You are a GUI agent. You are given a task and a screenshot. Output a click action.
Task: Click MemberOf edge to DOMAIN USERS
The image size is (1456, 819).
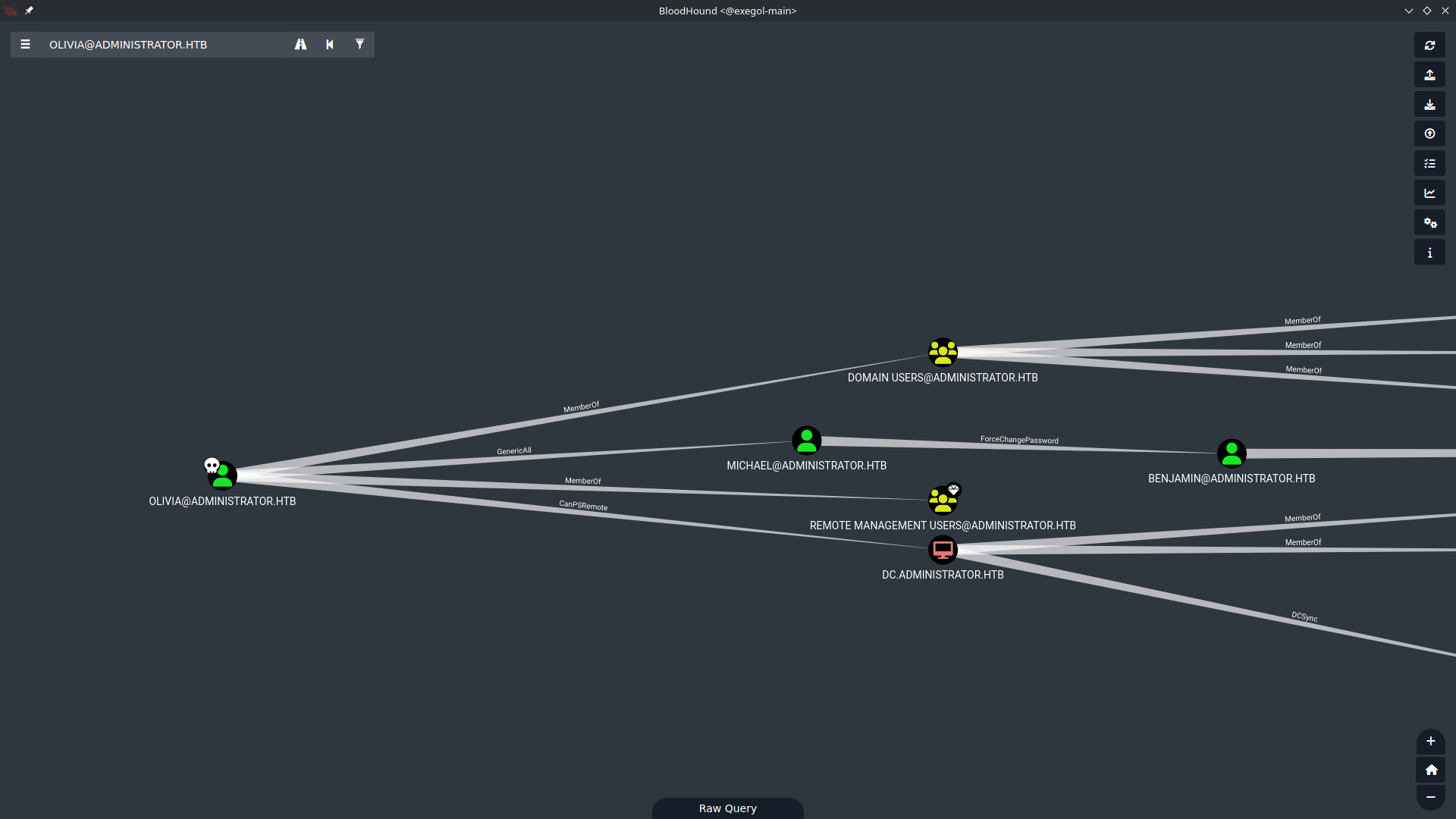pyautogui.click(x=581, y=407)
